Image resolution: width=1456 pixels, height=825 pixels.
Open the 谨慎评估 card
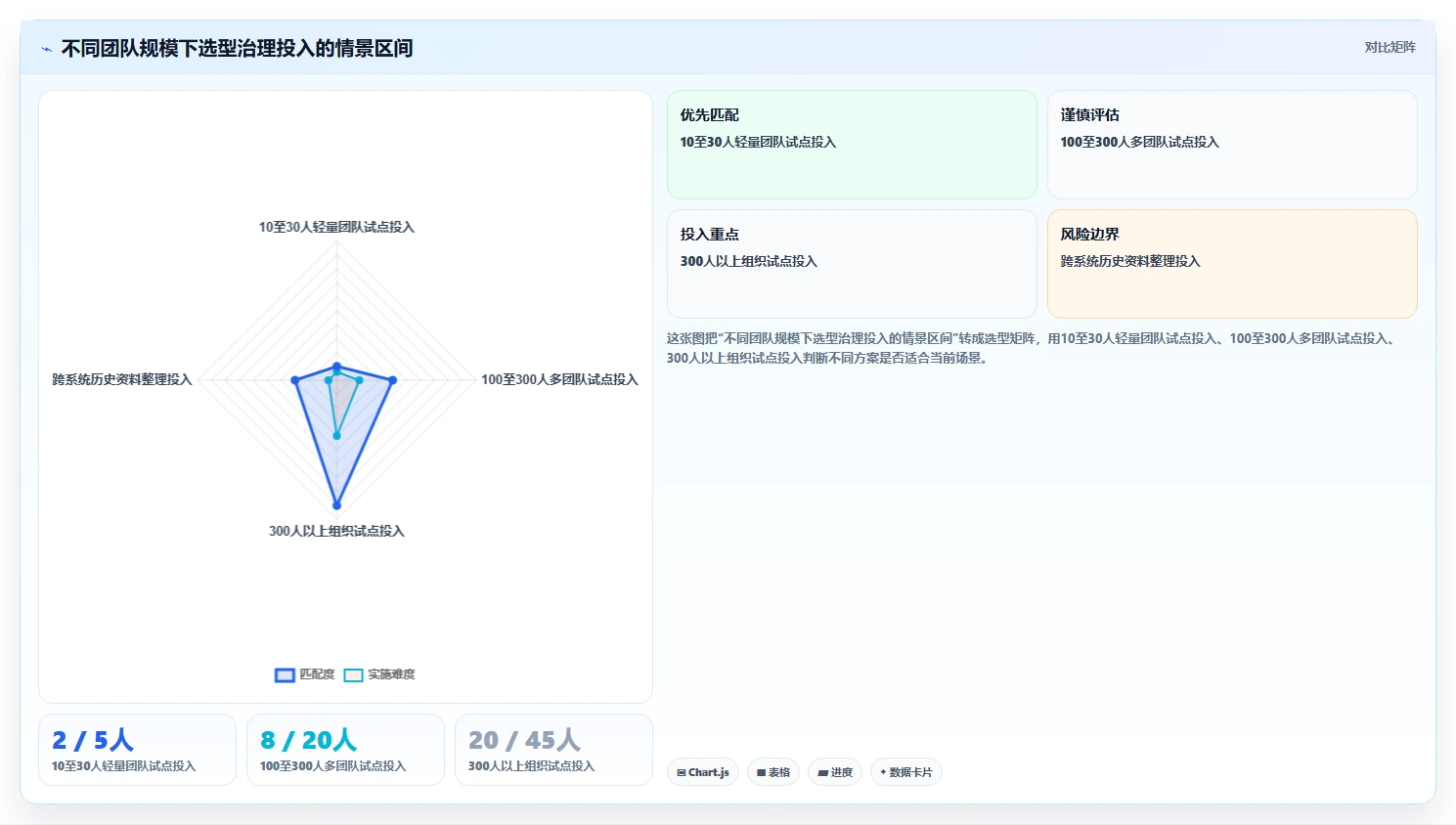click(x=1232, y=145)
